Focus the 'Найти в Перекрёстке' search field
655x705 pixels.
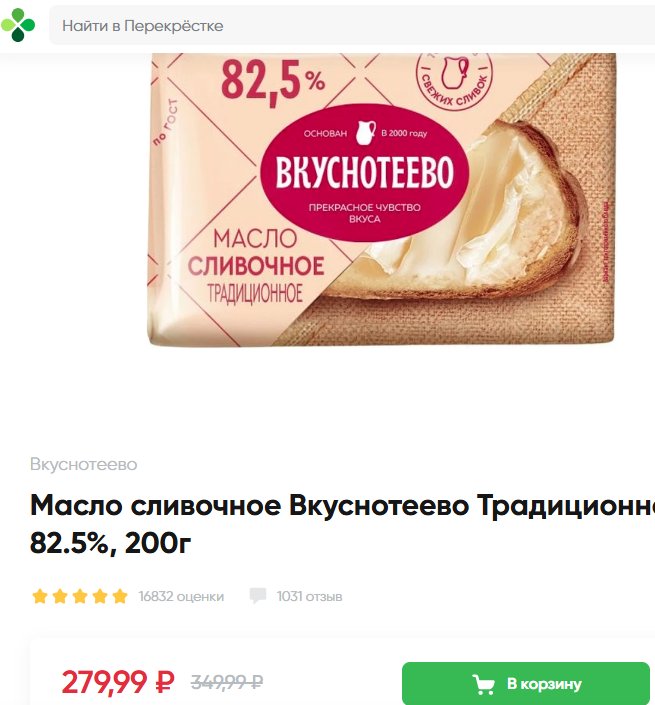pyautogui.click(x=352, y=26)
